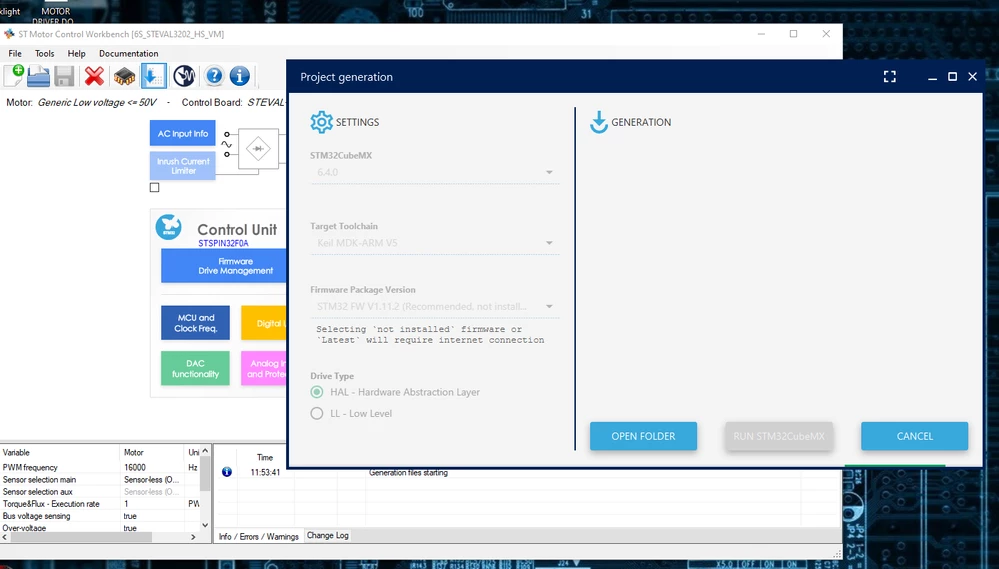Select the PWM frequency row
The width and height of the screenshot is (999, 569).
(100, 467)
